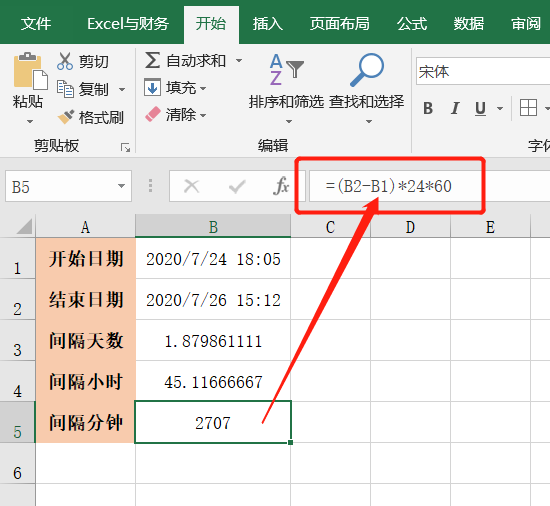Select cell showing 2707
Viewport: 550px width, 506px height.
[x=213, y=422]
